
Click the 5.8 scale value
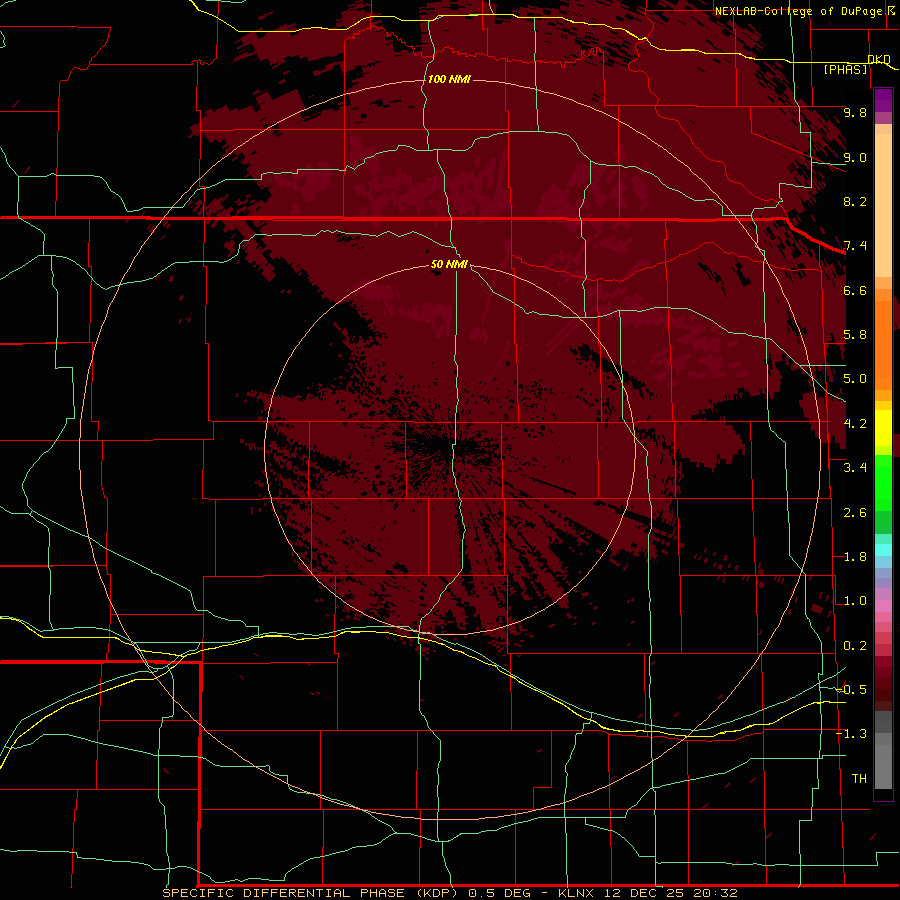pyautogui.click(x=855, y=335)
